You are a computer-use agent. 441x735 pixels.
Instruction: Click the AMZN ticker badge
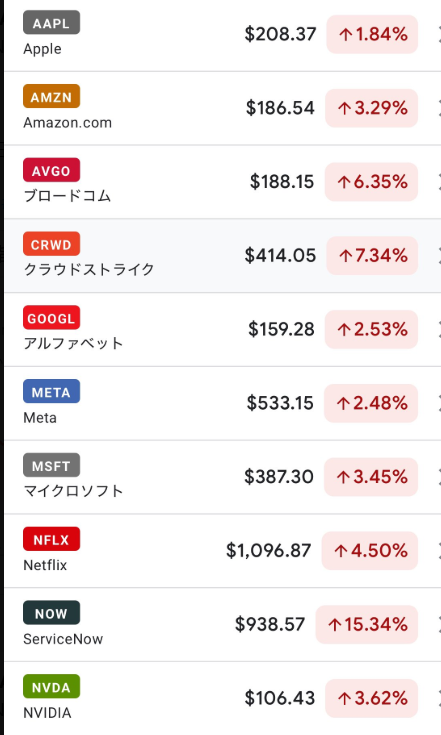tap(52, 97)
